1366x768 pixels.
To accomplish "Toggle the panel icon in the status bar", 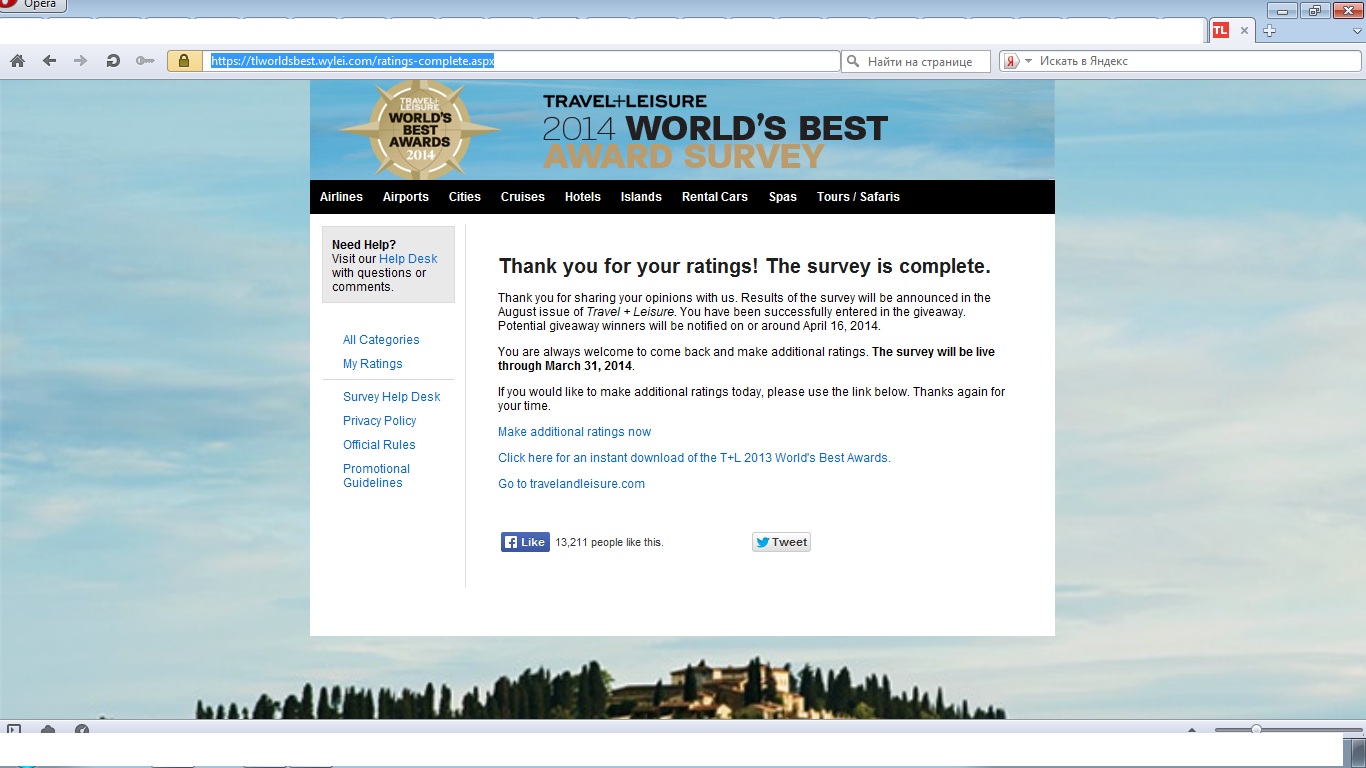I will [14, 730].
